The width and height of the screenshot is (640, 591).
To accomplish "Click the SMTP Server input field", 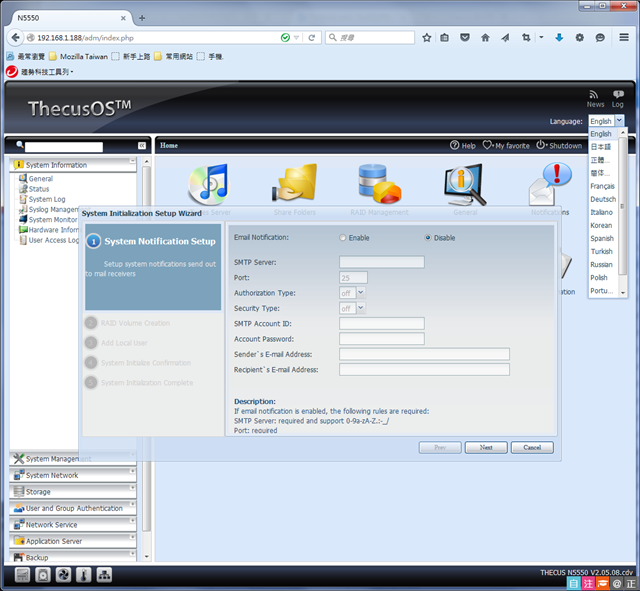I will pyautogui.click(x=382, y=262).
